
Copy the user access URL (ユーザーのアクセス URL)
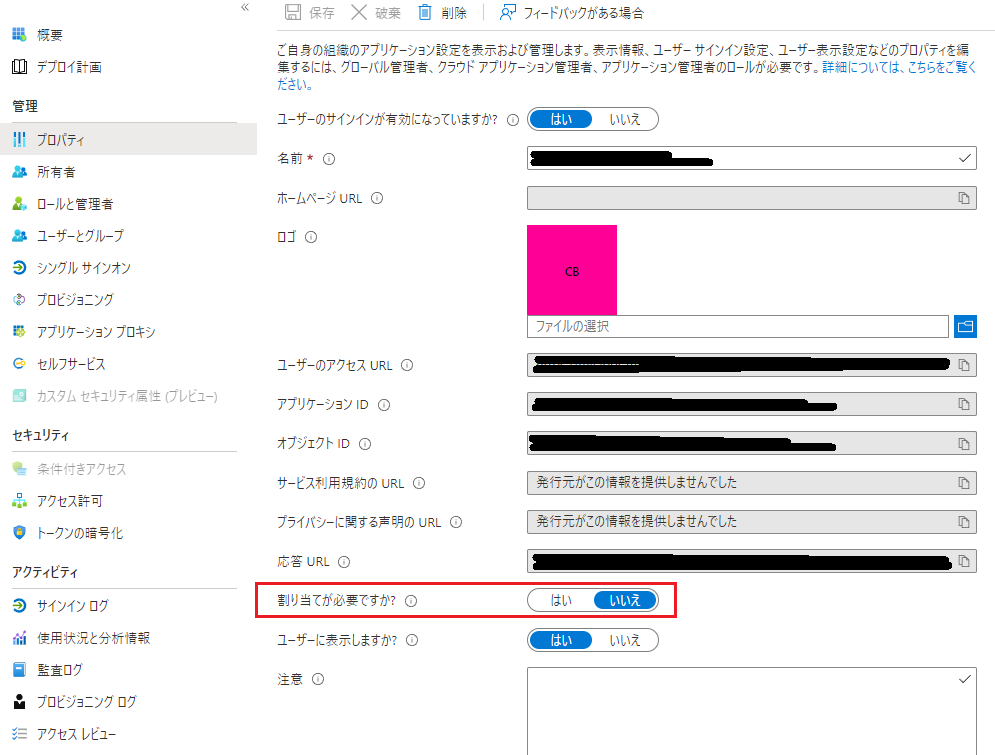pyautogui.click(x=964, y=366)
